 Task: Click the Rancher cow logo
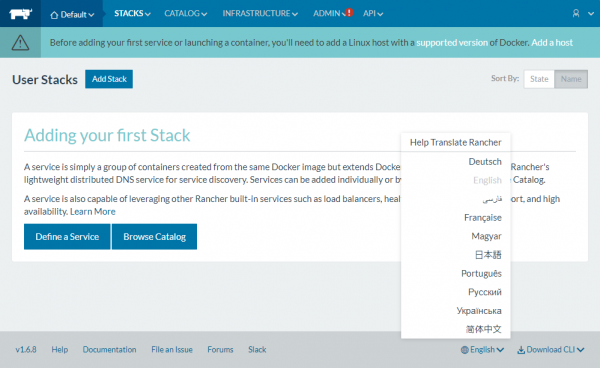21,14
